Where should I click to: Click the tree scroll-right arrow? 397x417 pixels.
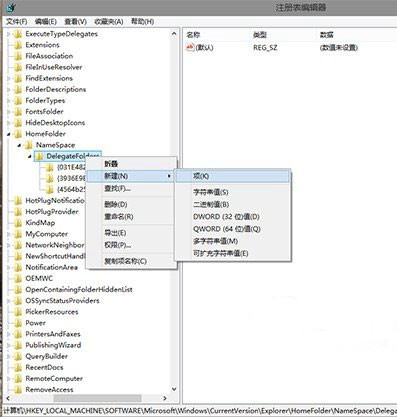coord(165,398)
